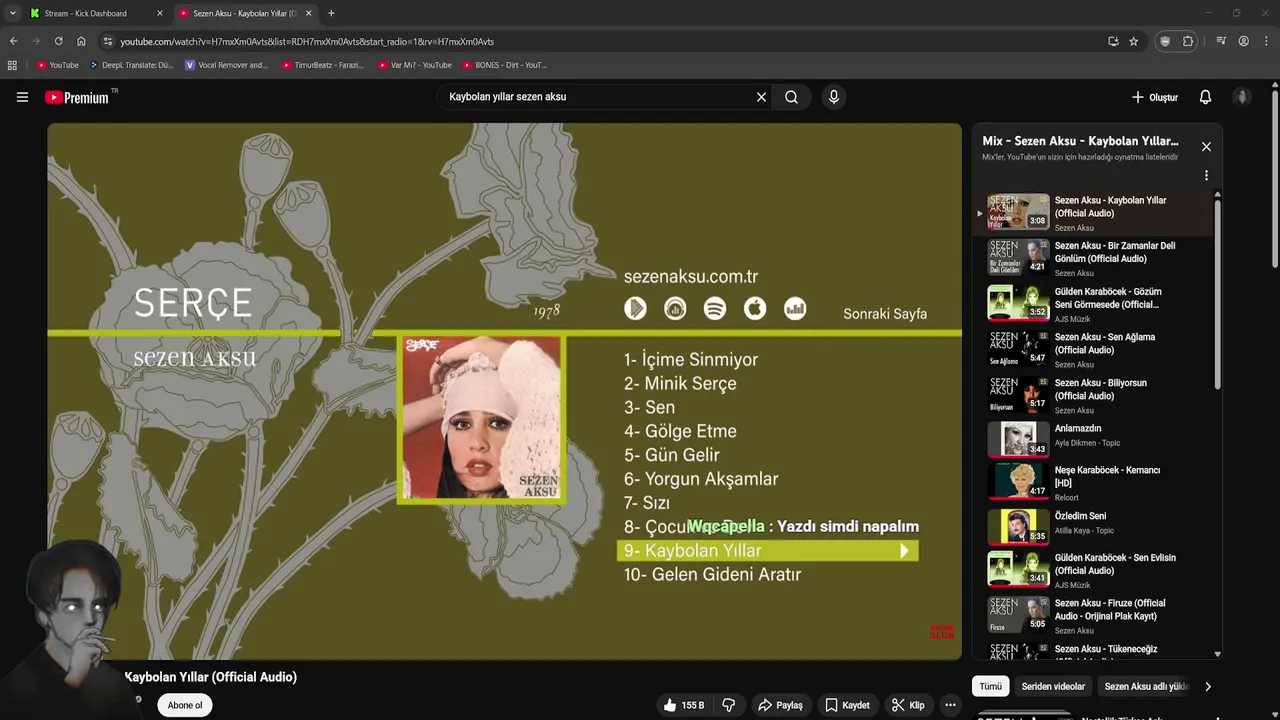
Task: Open the BONES - Dirt bookmark
Action: click(x=504, y=65)
